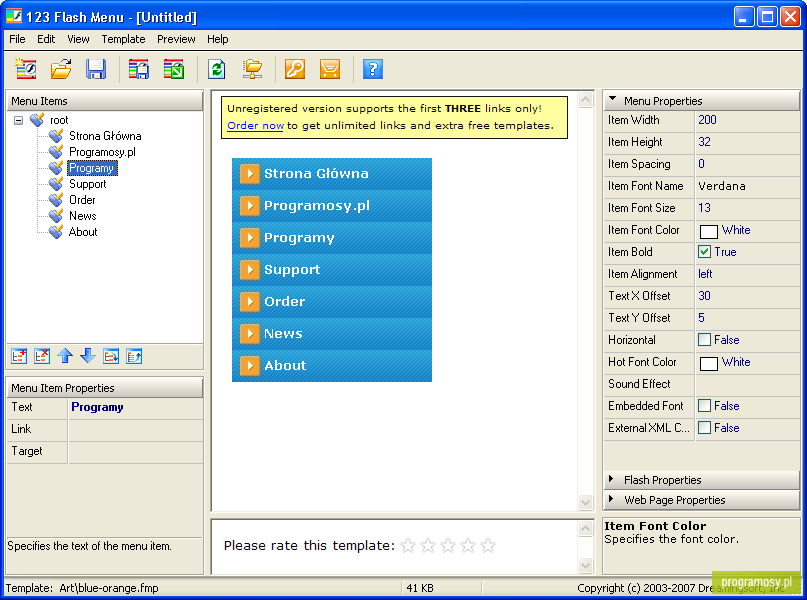Enable the Embedded Font checkbox
Screen dimensions: 807x600
coord(705,406)
